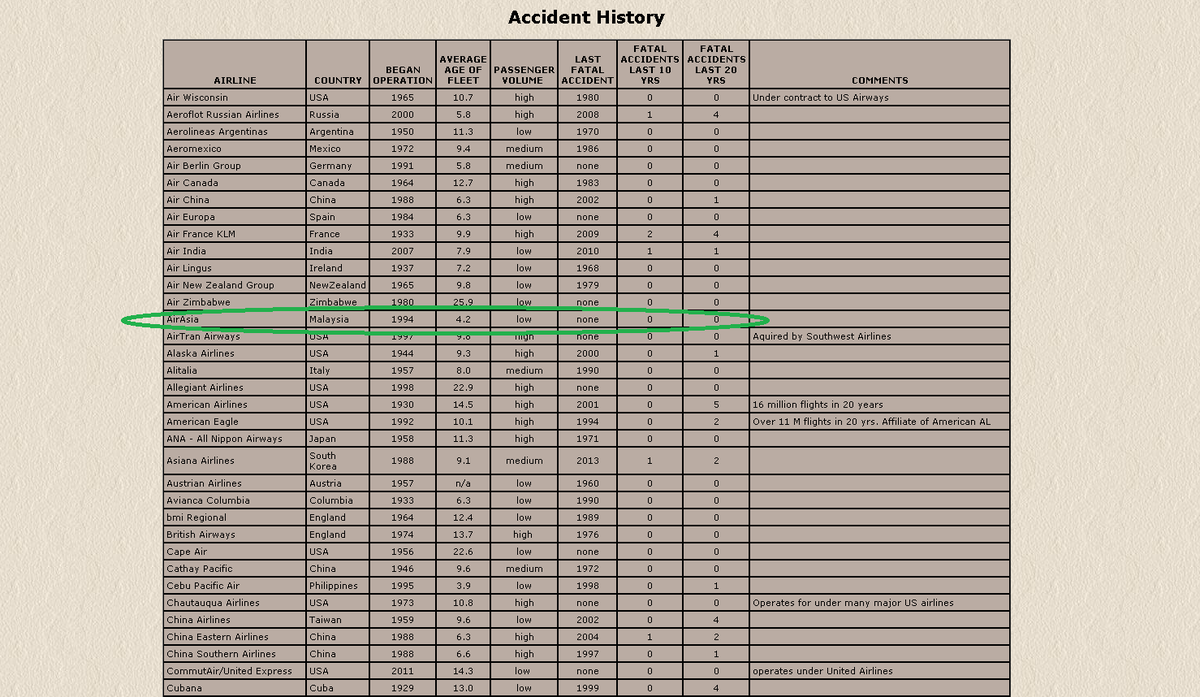Image resolution: width=1200 pixels, height=697 pixels.
Task: Select American Eagle airline name
Action: coord(203,421)
